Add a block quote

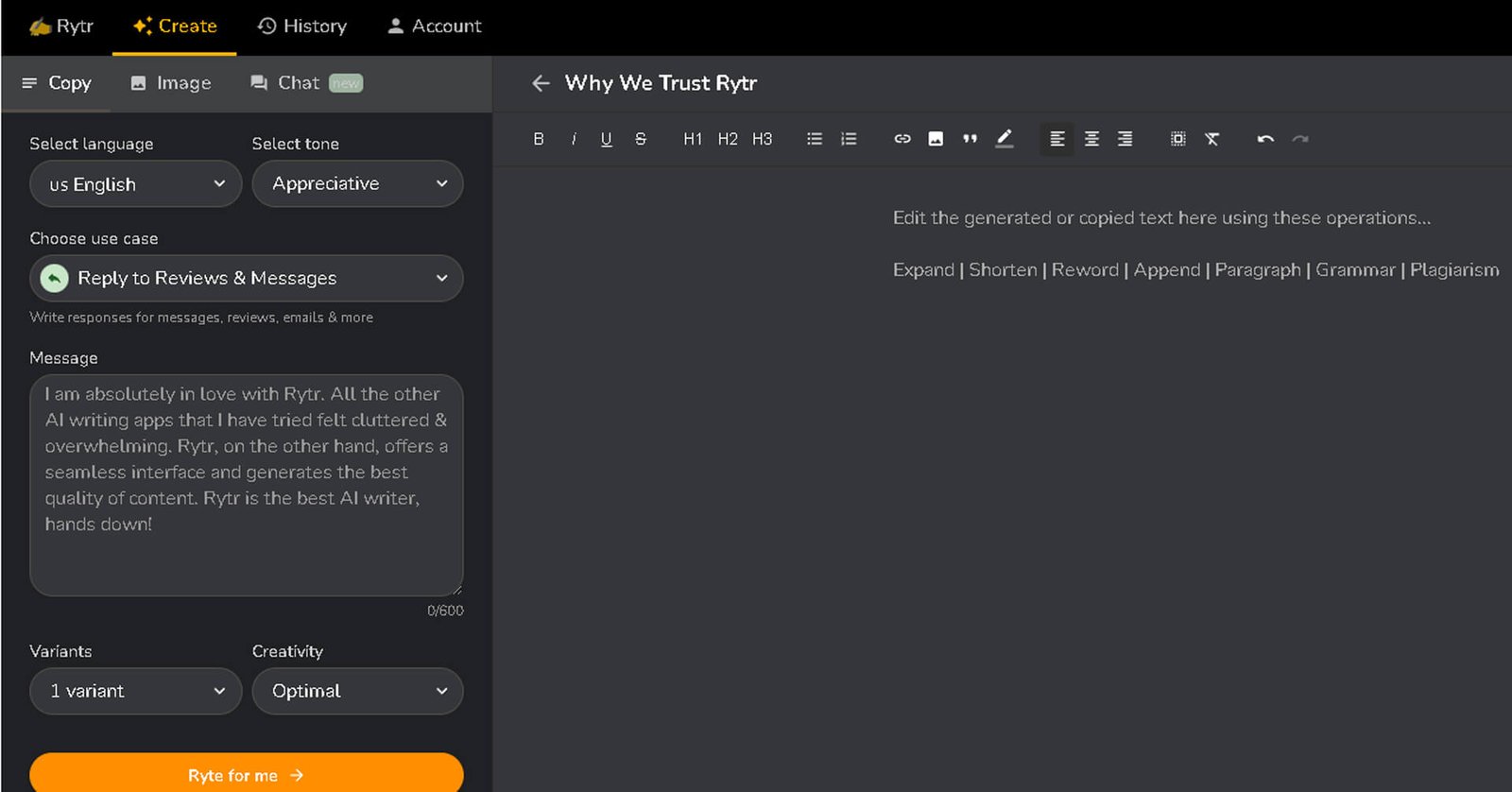click(x=970, y=139)
